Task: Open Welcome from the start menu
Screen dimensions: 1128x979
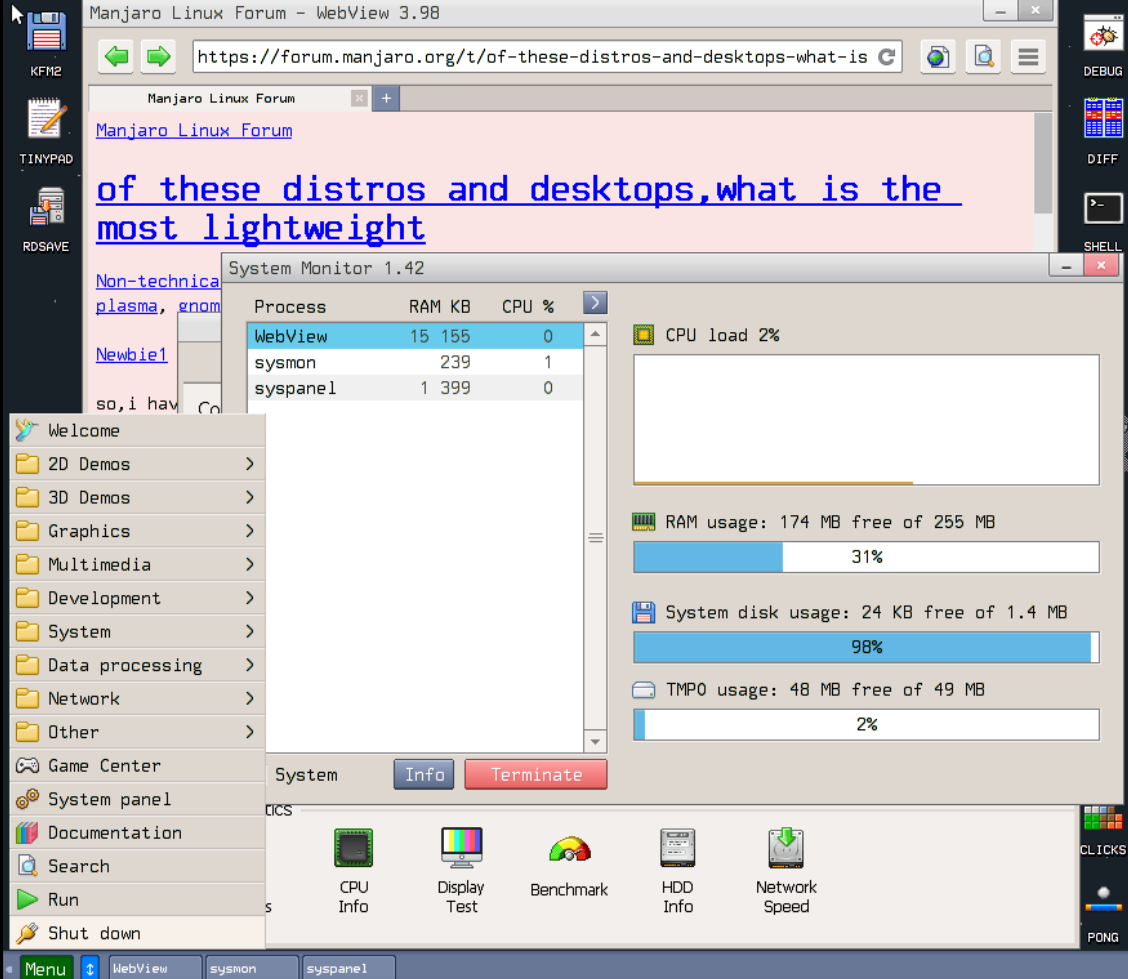Action: click(137, 430)
